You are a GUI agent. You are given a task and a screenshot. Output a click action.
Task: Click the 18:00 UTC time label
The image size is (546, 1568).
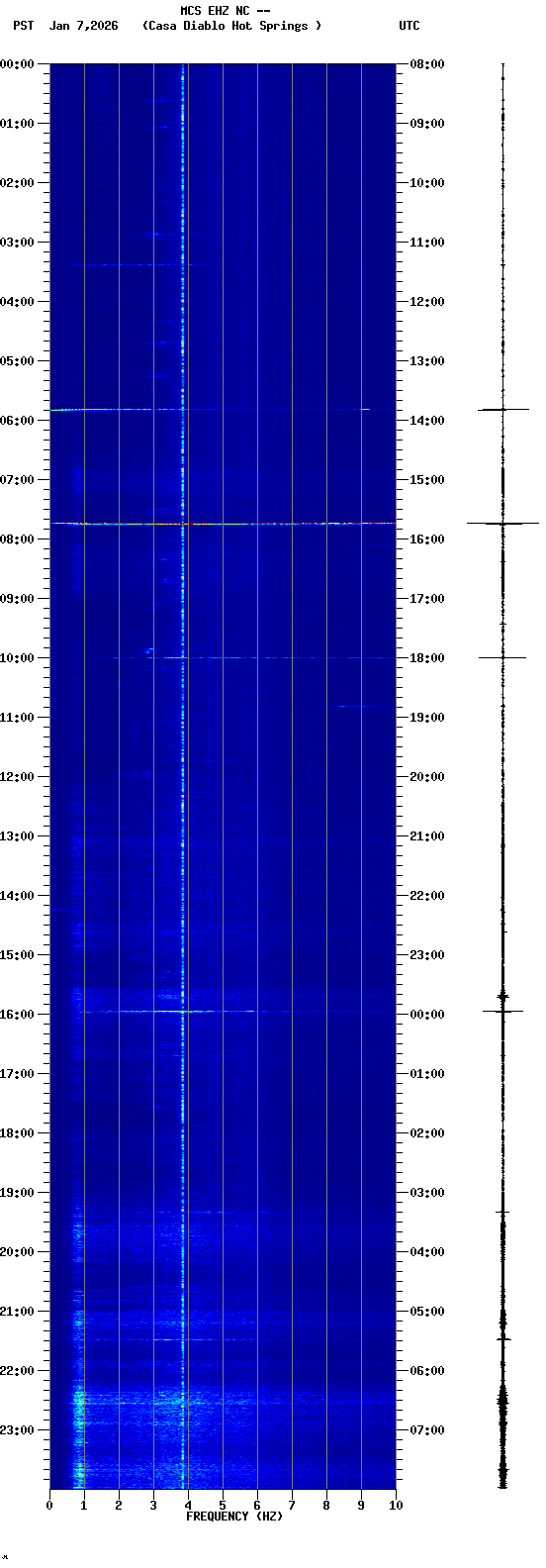point(427,658)
